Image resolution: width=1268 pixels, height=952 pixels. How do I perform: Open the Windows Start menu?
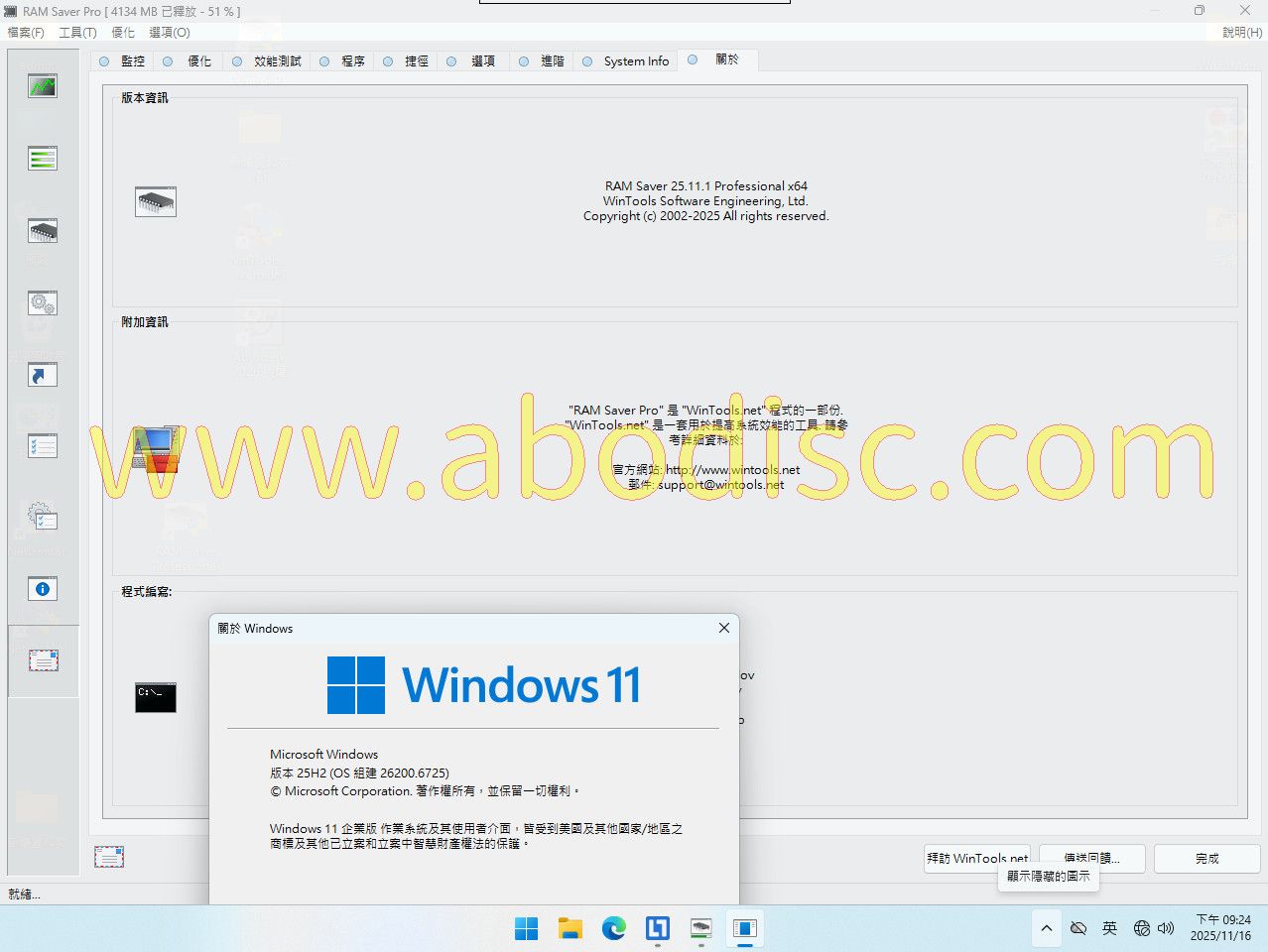point(526,928)
